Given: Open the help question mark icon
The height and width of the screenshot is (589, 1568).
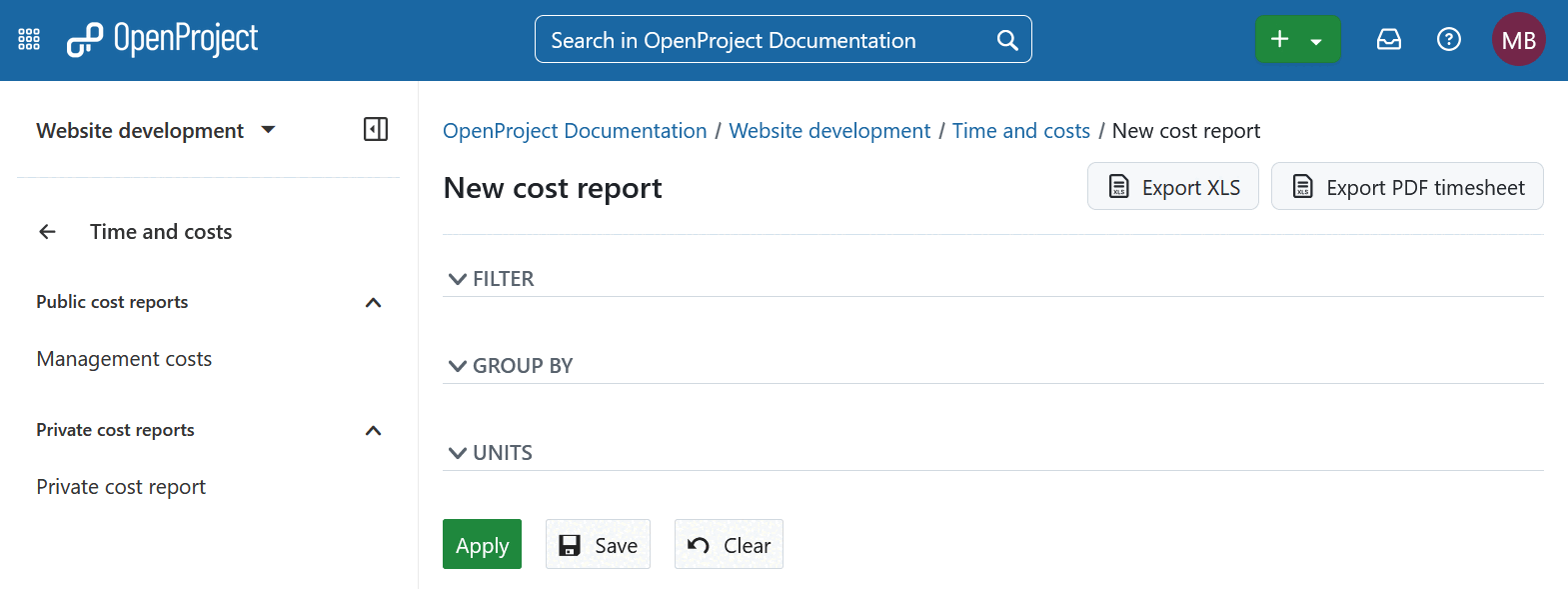Looking at the screenshot, I should pyautogui.click(x=1448, y=39).
